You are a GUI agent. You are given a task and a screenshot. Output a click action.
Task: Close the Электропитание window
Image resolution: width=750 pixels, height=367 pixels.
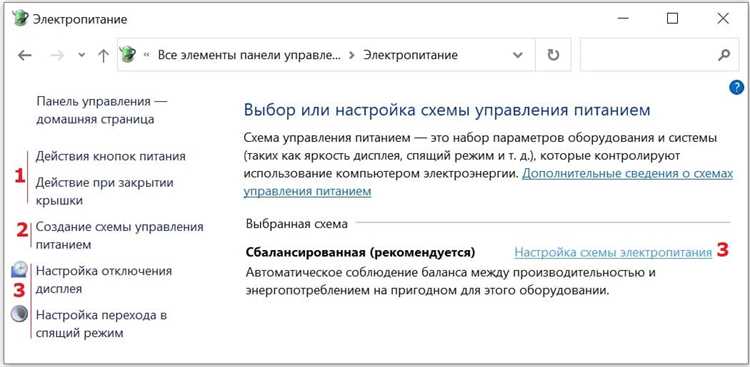click(723, 19)
